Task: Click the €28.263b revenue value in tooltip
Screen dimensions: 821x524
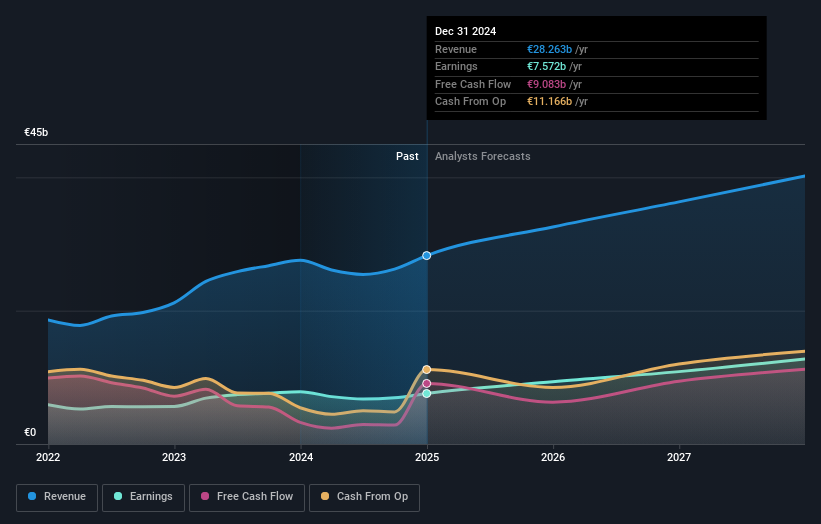Action: click(549, 49)
